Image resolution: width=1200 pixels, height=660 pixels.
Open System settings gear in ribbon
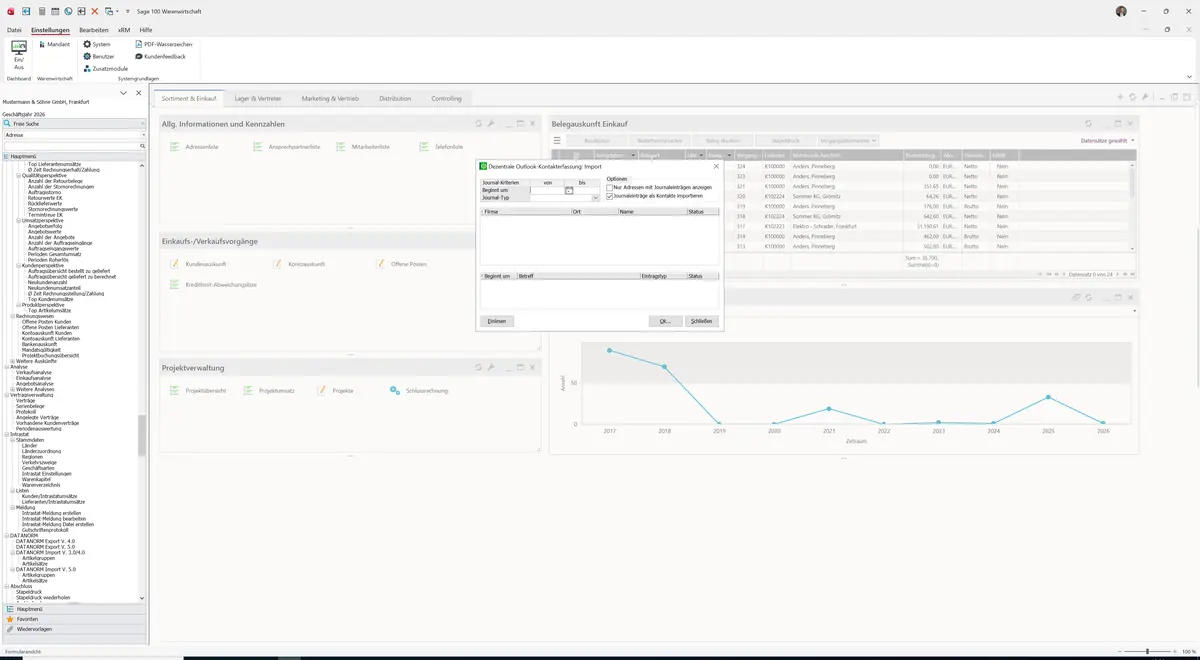tap(98, 44)
